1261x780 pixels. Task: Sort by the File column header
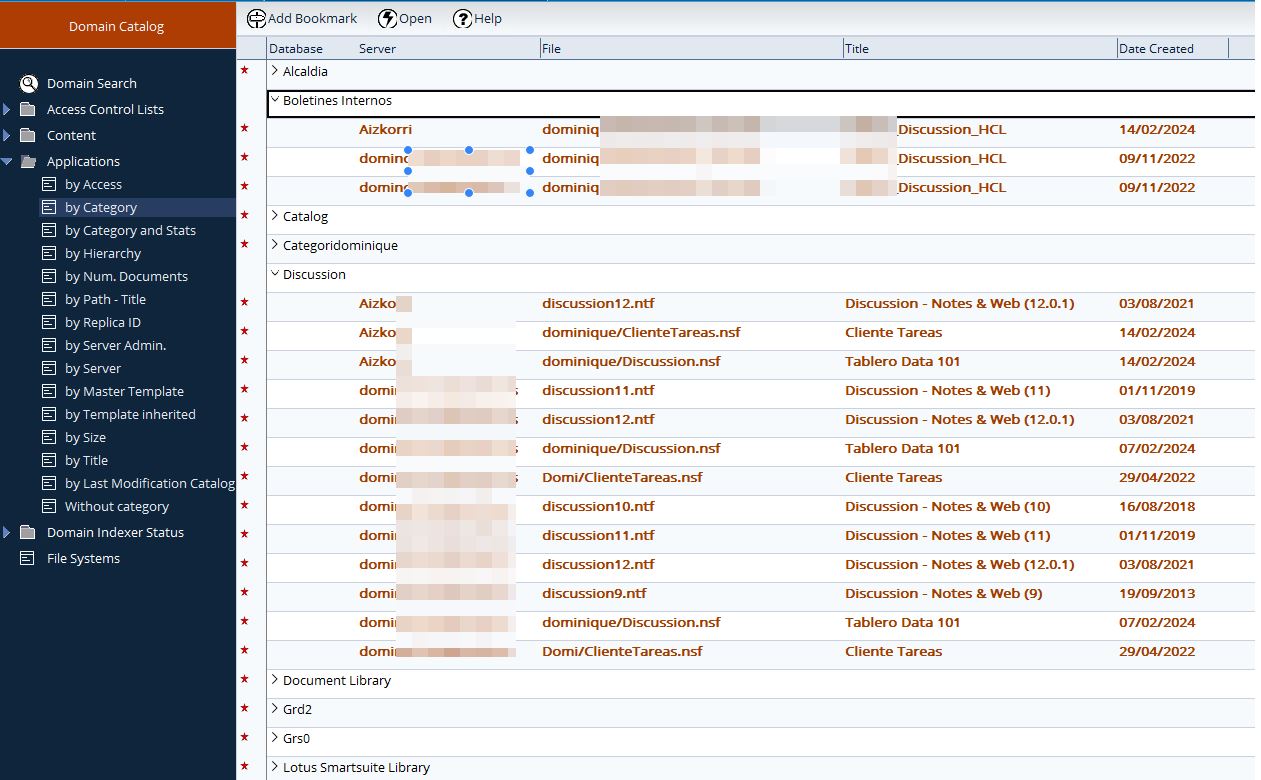[x=551, y=48]
